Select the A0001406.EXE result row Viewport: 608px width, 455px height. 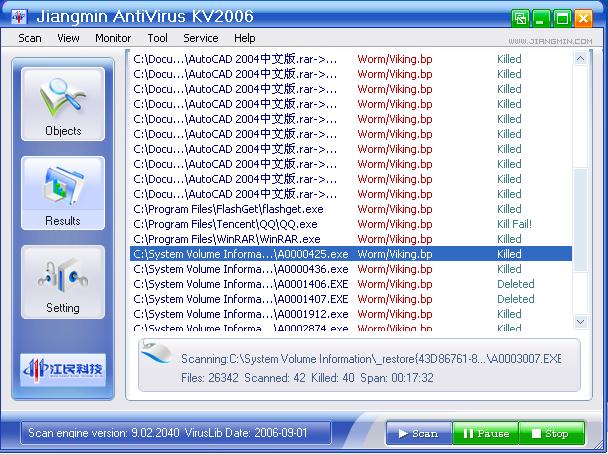(x=351, y=284)
